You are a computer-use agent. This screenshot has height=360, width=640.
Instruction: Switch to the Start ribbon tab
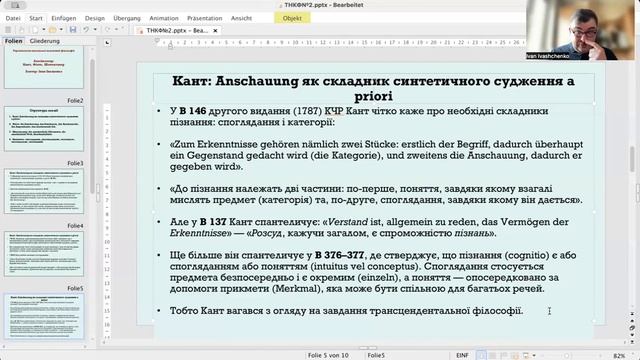tap(36, 18)
